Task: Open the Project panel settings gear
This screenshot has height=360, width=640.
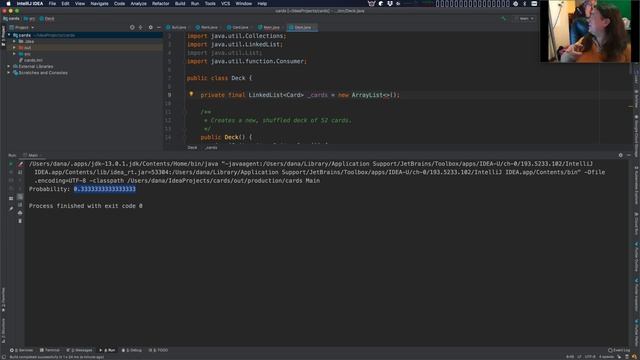Action: [150, 27]
